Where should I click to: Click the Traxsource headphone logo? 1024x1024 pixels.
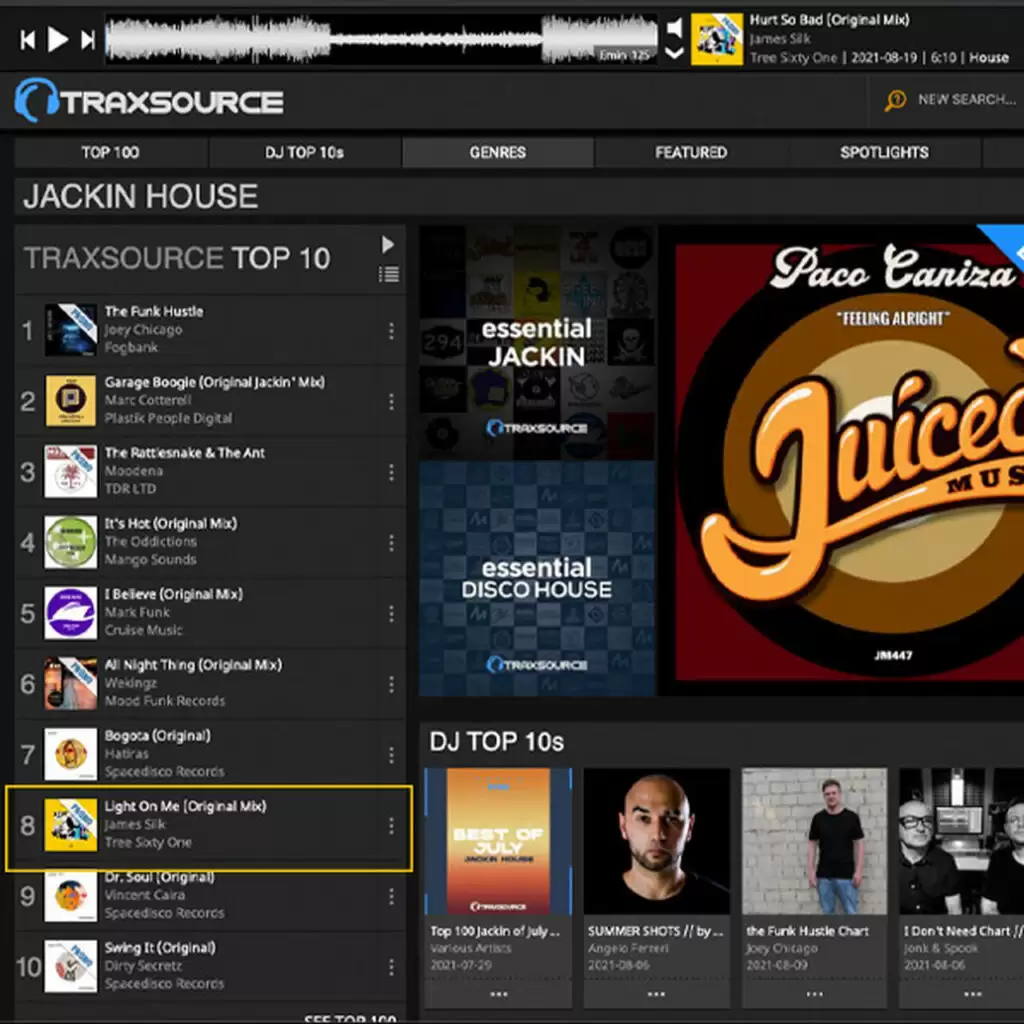[36, 101]
